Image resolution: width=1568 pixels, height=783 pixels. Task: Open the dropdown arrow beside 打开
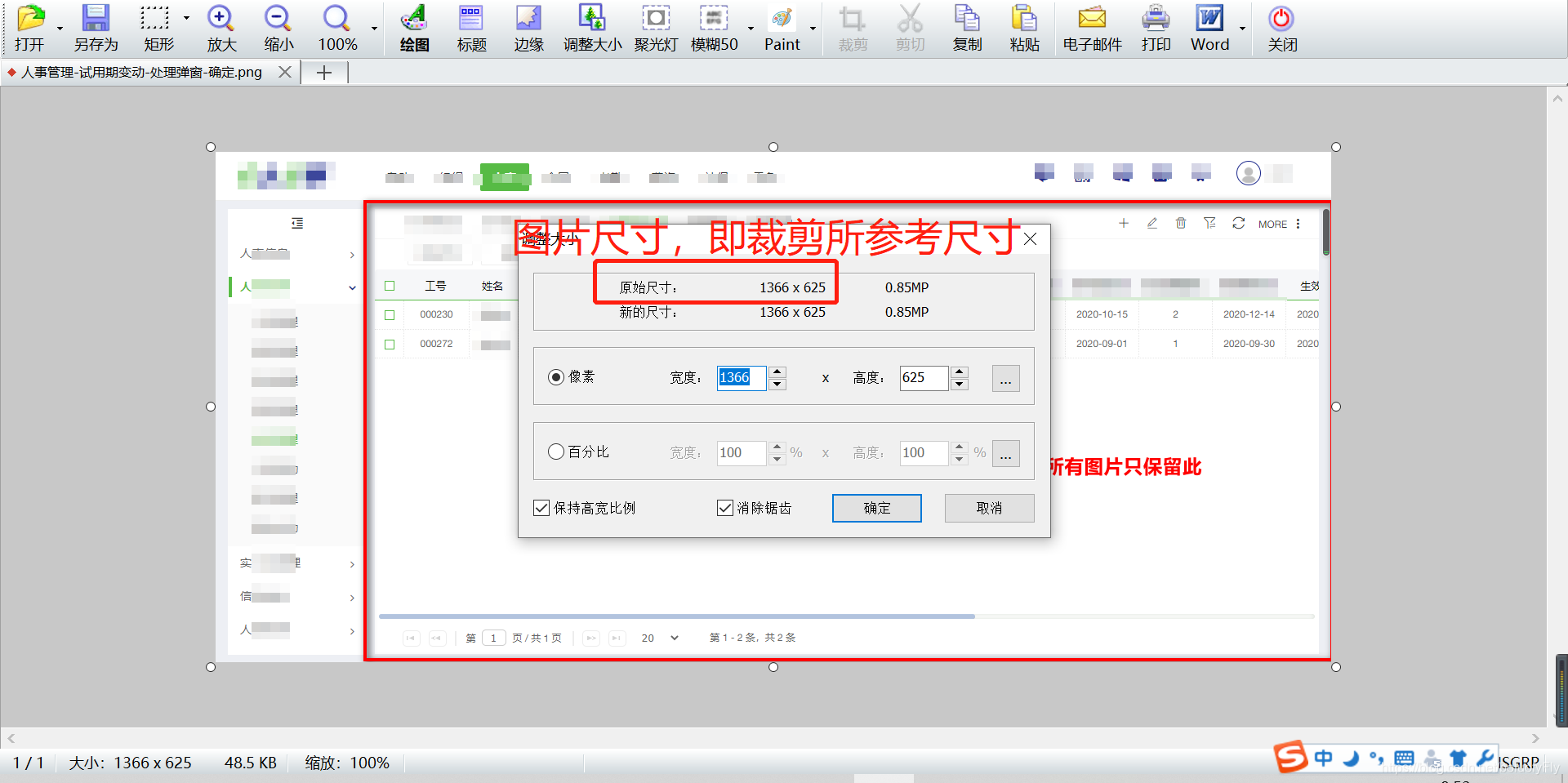coord(60,29)
